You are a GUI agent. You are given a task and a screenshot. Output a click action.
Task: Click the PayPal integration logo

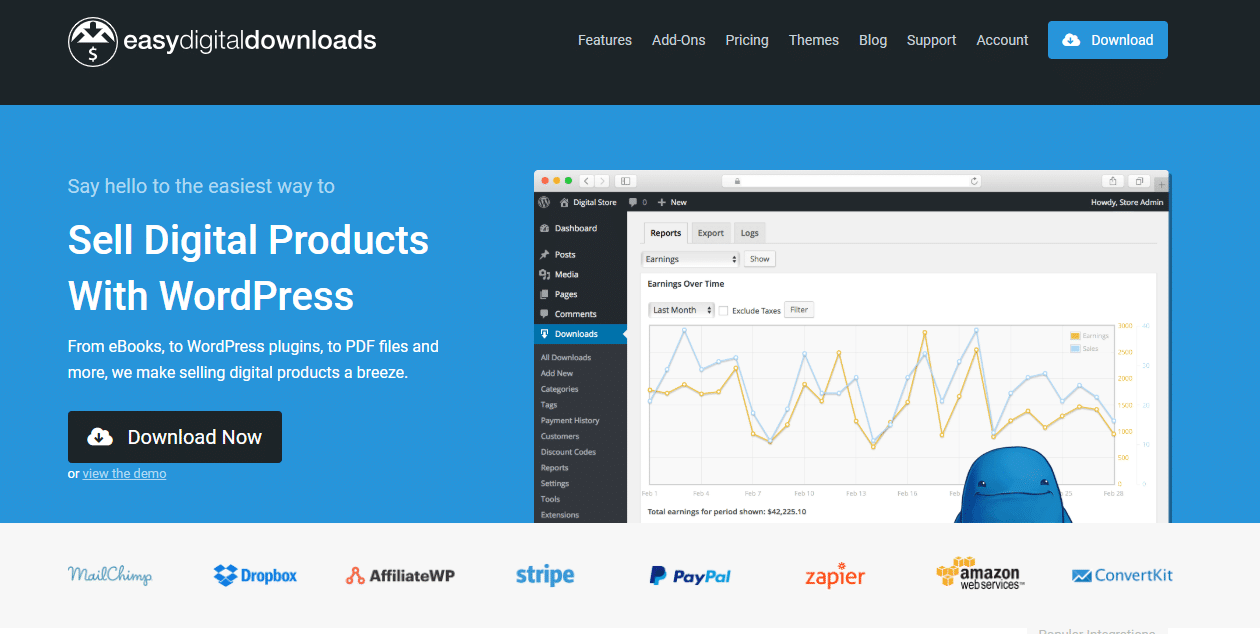coord(690,575)
